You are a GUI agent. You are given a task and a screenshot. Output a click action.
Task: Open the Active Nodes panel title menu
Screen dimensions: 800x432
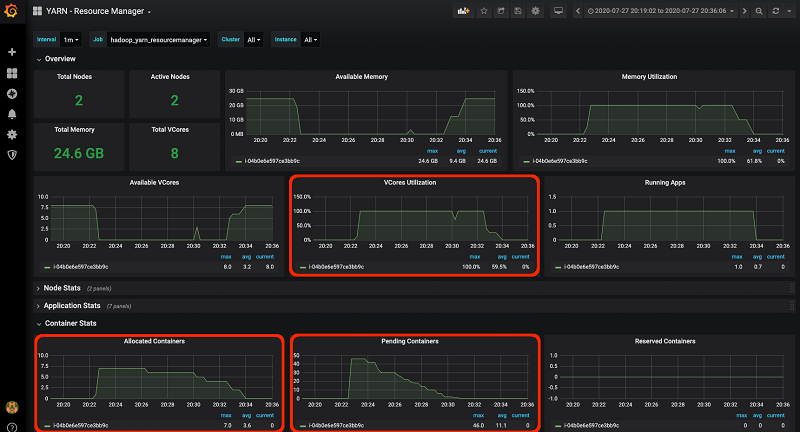tap(170, 77)
